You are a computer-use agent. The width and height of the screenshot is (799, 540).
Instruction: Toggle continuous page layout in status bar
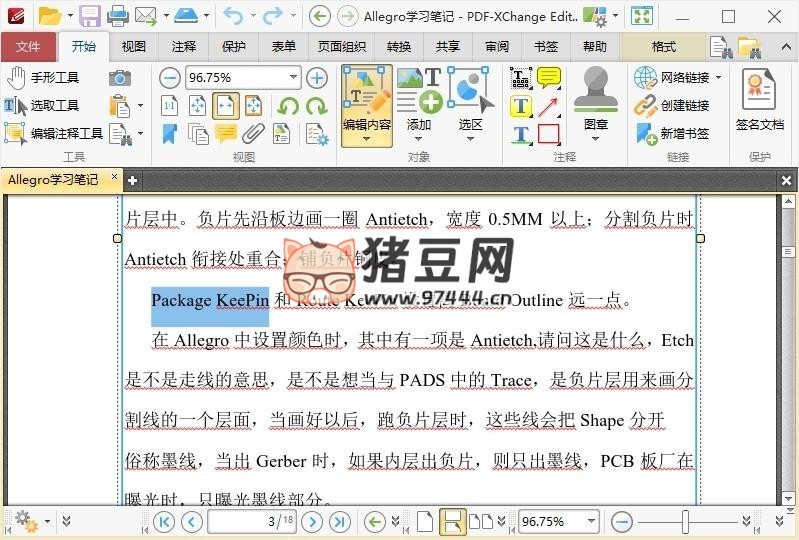(453, 521)
